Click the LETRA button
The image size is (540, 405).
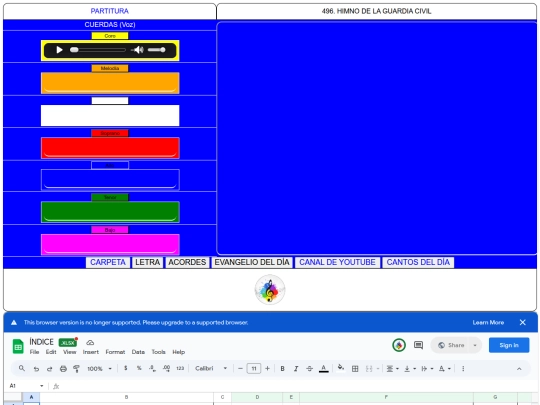pos(147,262)
